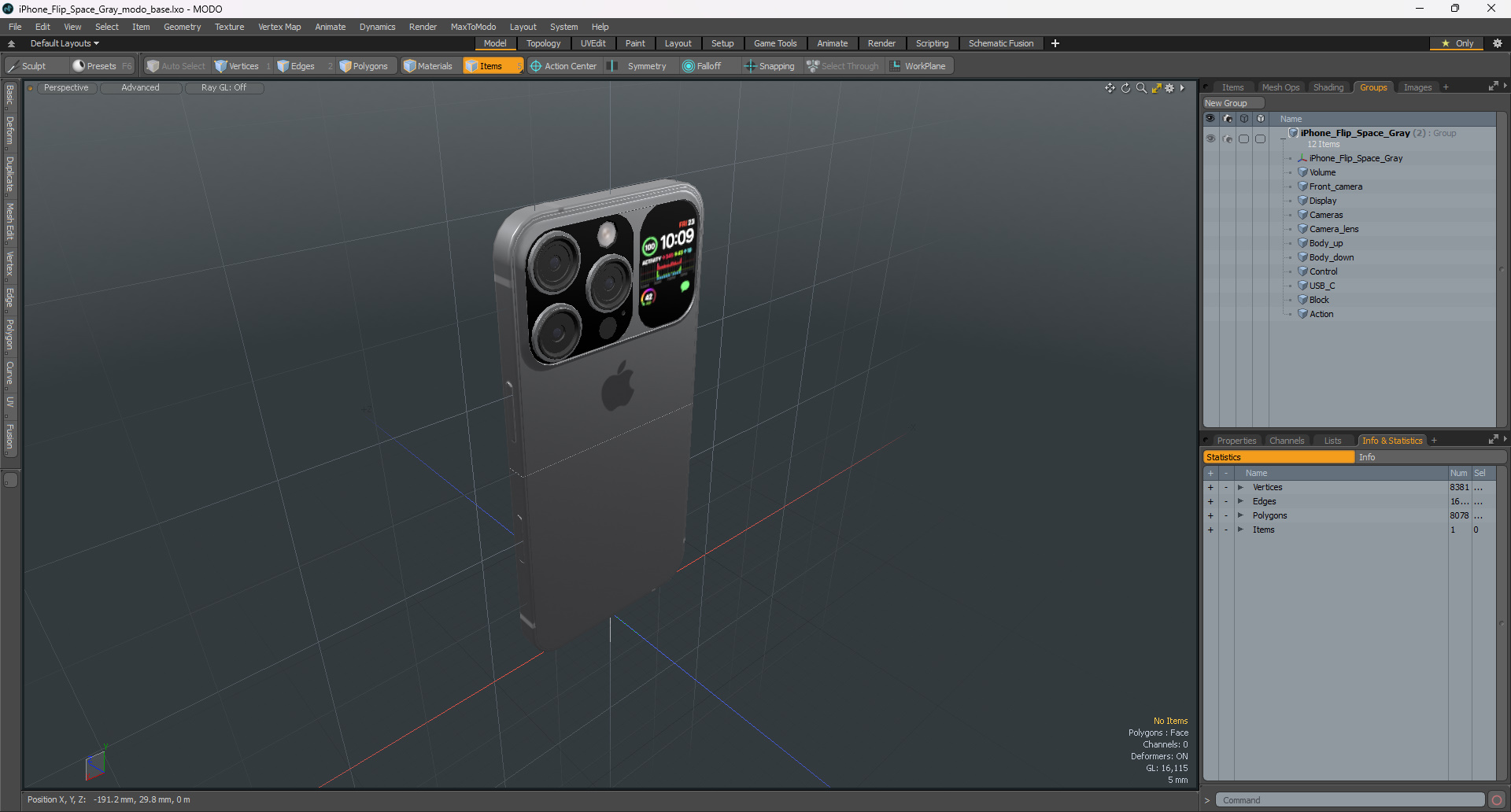The height and width of the screenshot is (812, 1511).
Task: Open the WorkPlane options
Action: click(918, 66)
